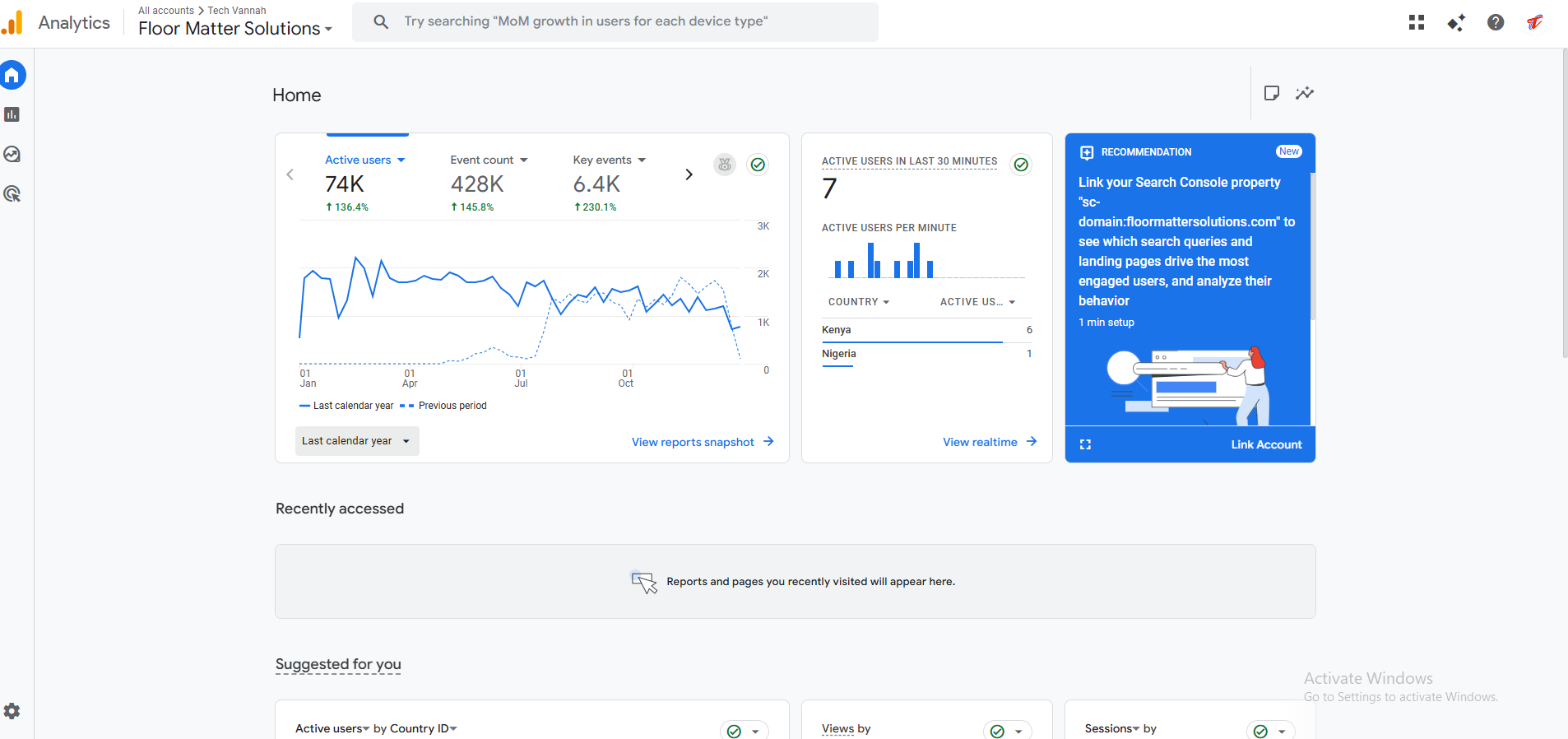Open the Explore icon in the sidebar
1568x739 pixels.
pyautogui.click(x=12, y=154)
